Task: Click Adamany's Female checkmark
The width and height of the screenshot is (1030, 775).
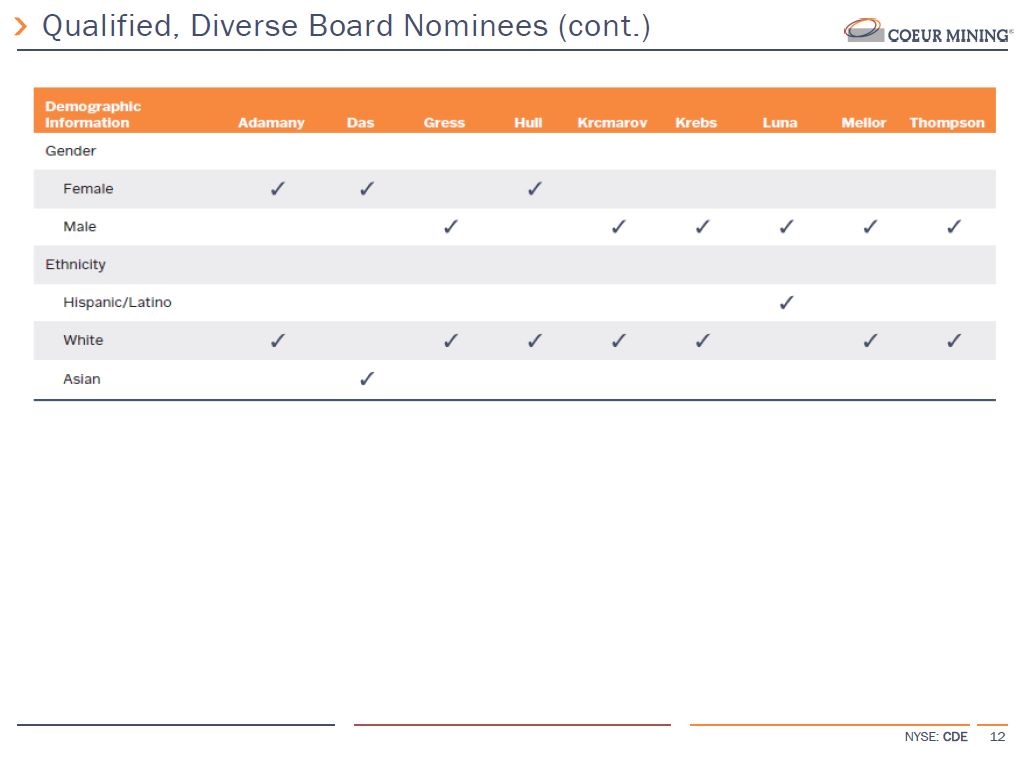Action: pos(278,188)
